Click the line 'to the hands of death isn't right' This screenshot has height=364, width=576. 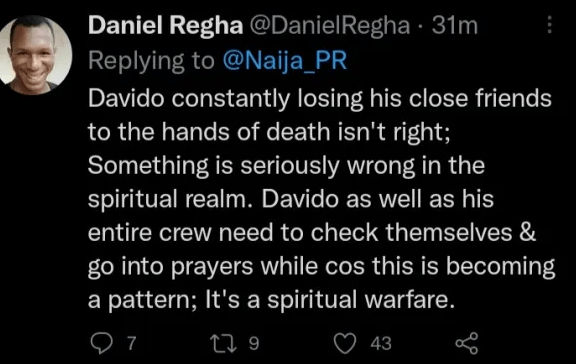click(x=269, y=131)
